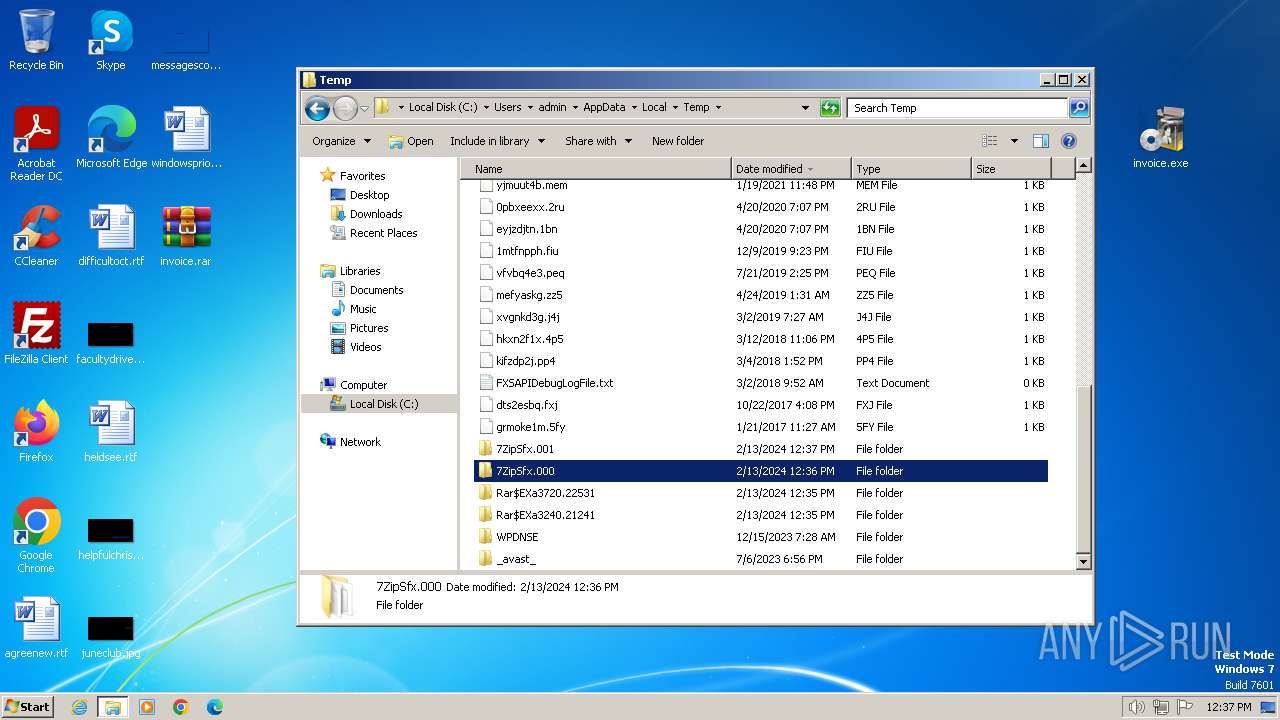Open the Start menu
Image resolution: width=1280 pixels, height=720 pixels.
click(x=28, y=707)
